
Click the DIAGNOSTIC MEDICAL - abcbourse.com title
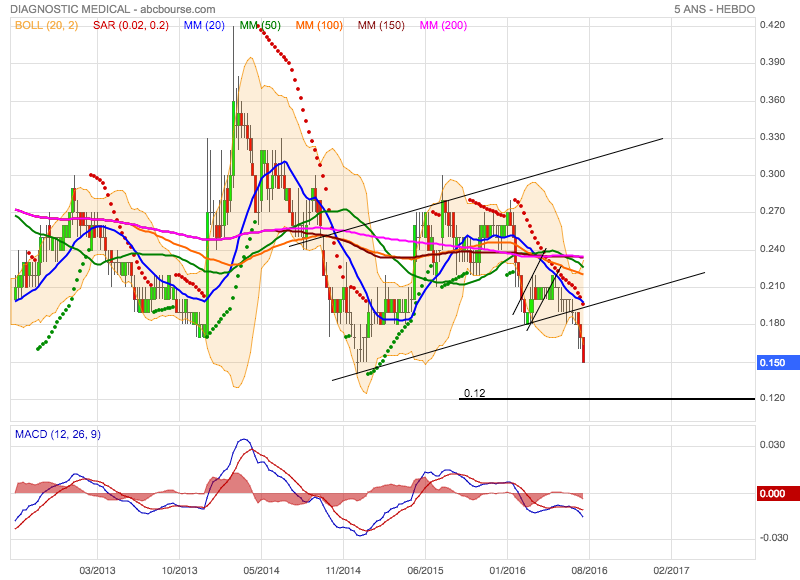113,9
